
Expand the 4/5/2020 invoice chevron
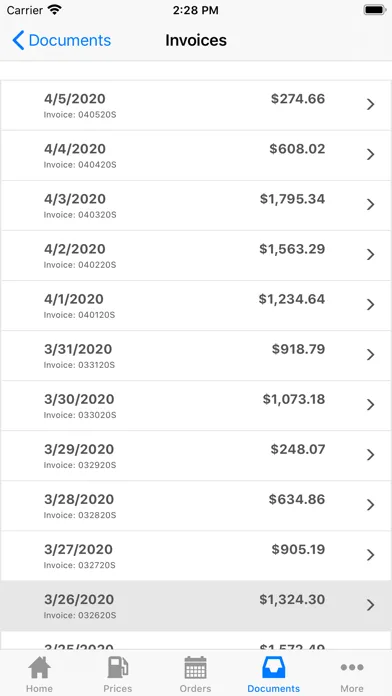click(370, 104)
